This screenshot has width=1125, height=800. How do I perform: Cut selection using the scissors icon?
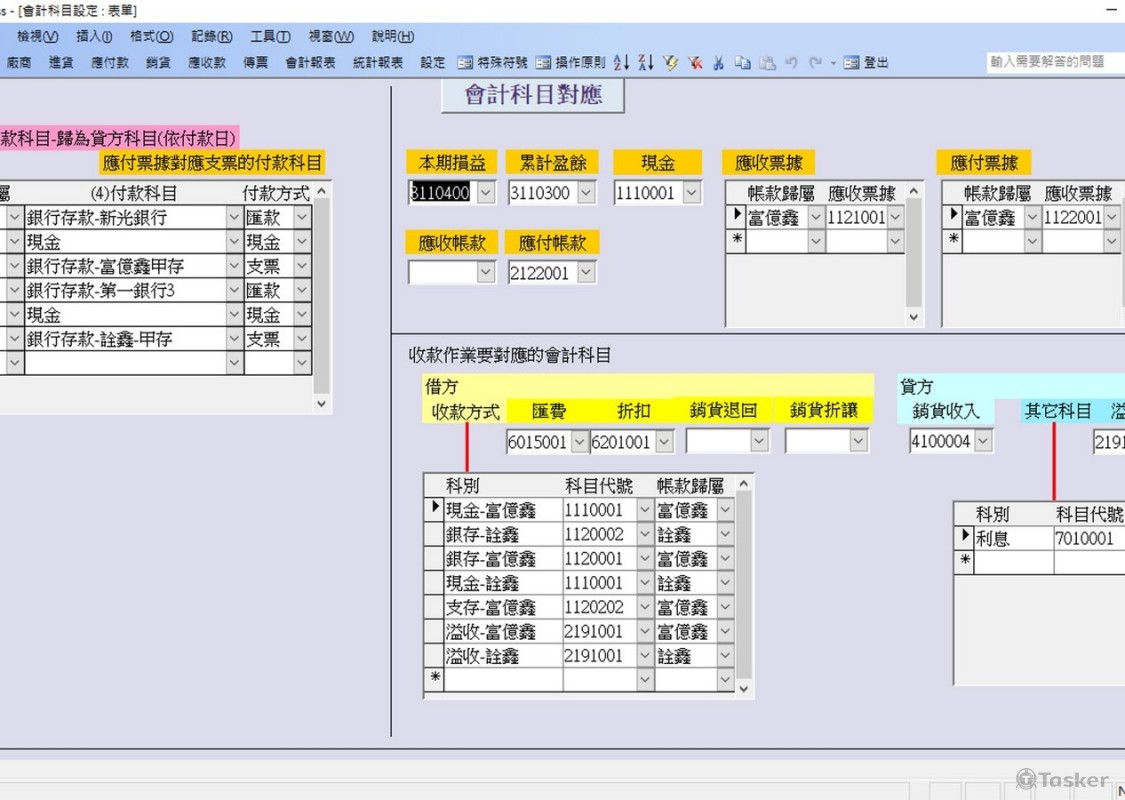point(718,62)
